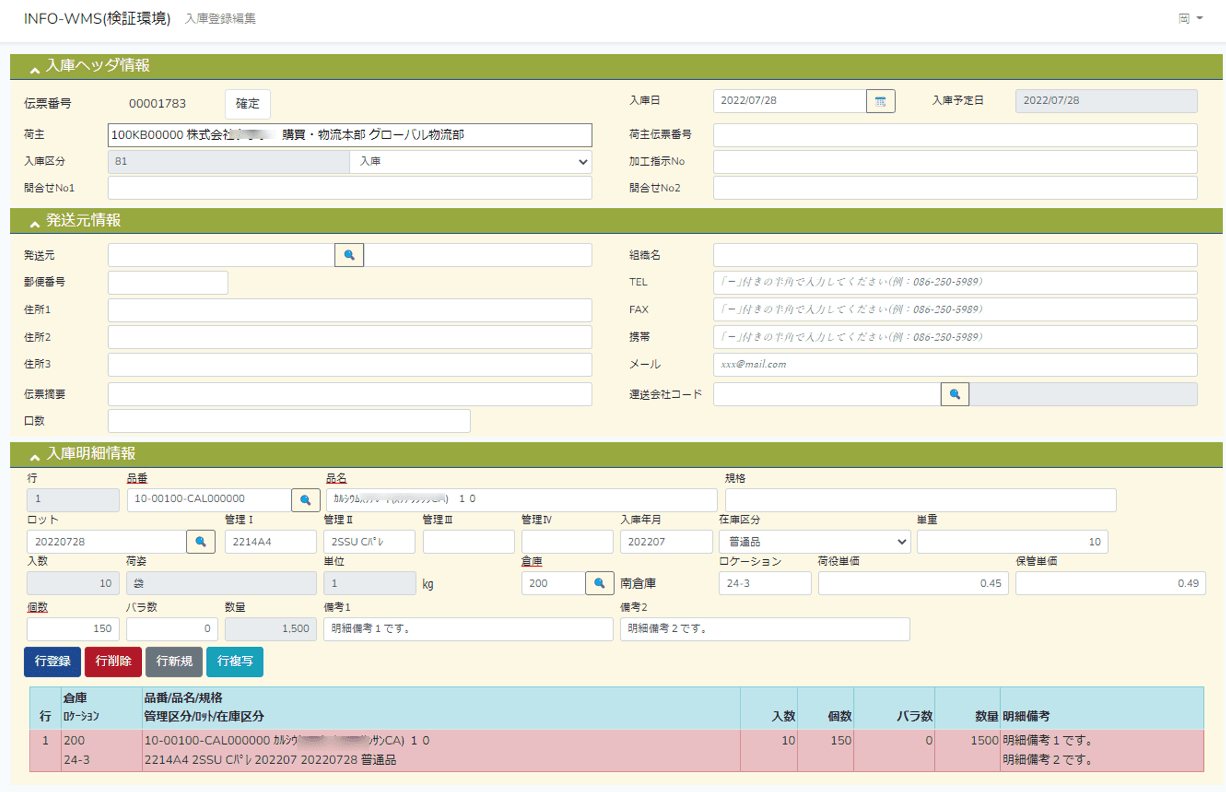Open the 入庫区分 dropdown

(x=470, y=161)
